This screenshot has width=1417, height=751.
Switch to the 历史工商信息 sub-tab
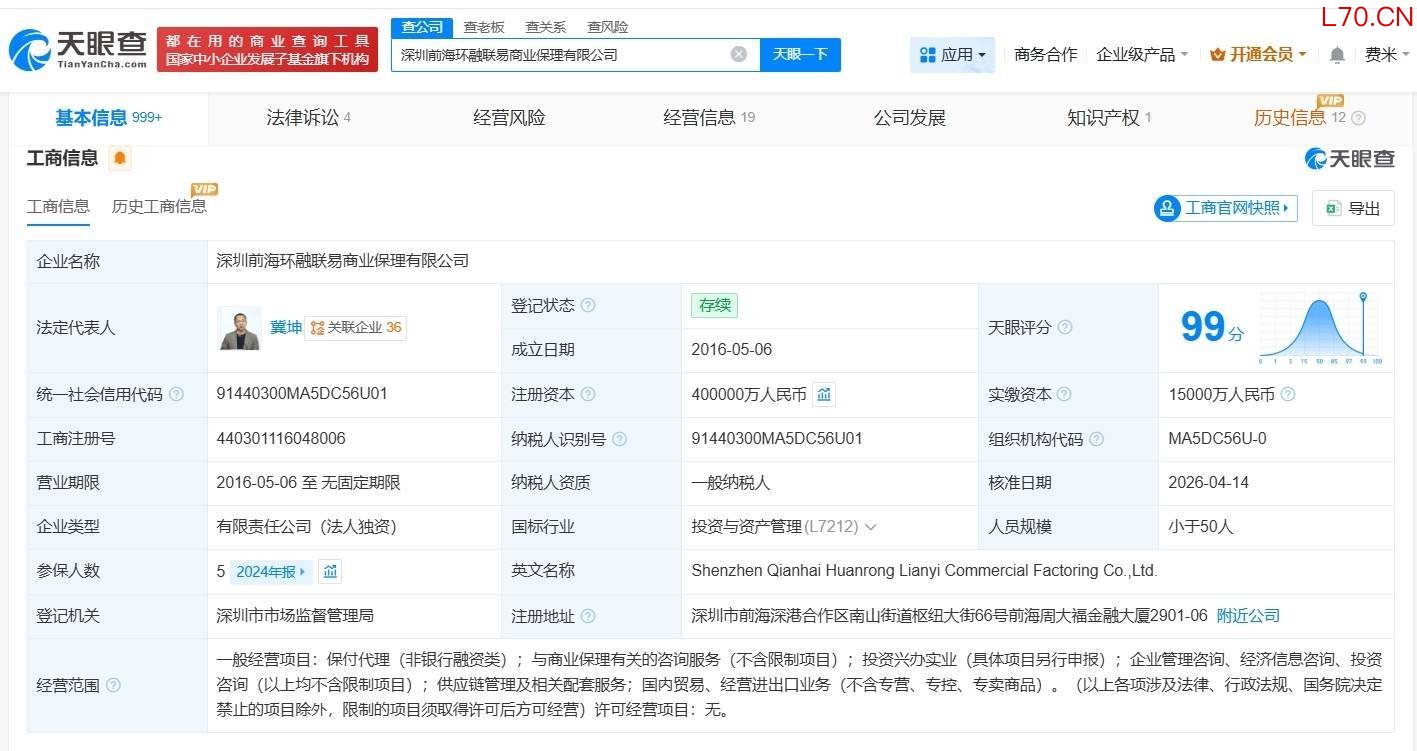pyautogui.click(x=159, y=206)
